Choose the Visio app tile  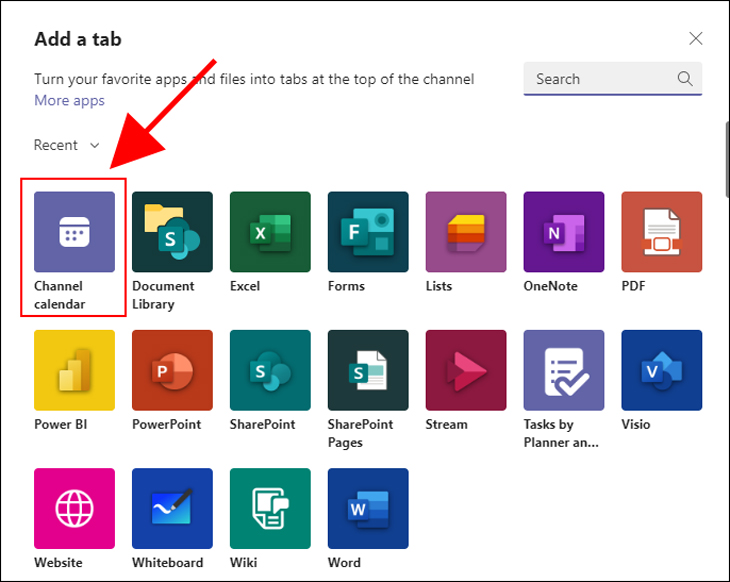[662, 370]
